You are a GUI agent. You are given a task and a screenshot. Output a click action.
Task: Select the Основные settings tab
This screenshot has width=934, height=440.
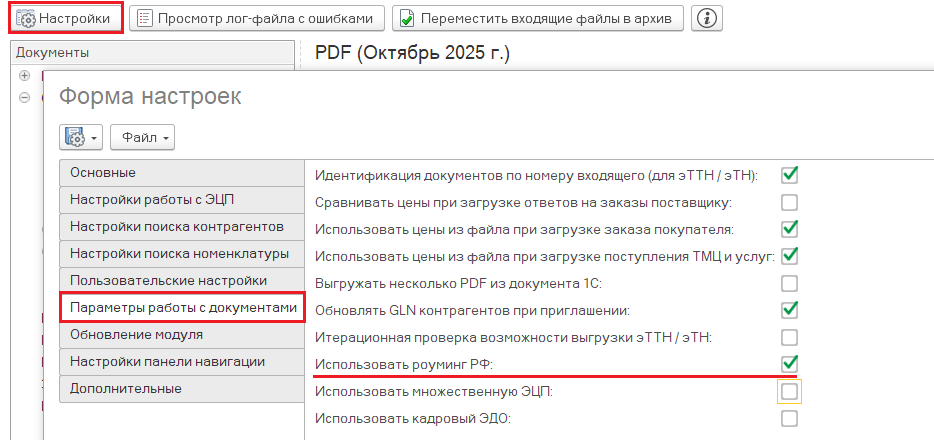pos(180,172)
